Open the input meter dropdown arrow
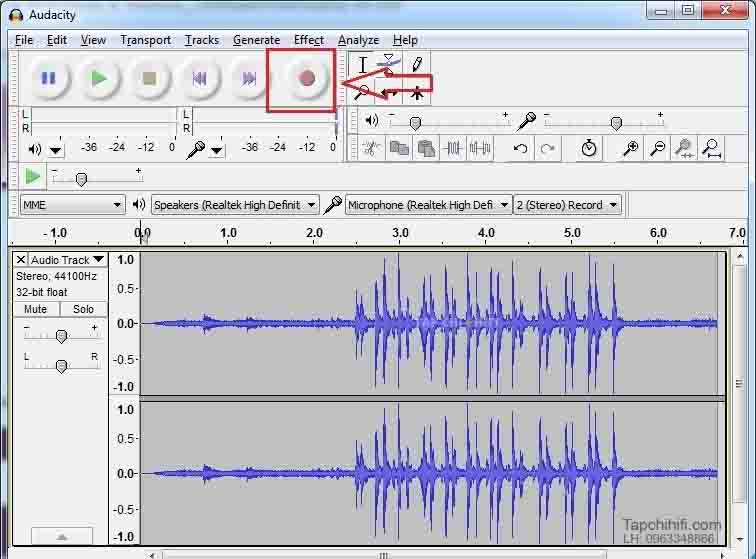The height and width of the screenshot is (559, 756). coord(217,151)
